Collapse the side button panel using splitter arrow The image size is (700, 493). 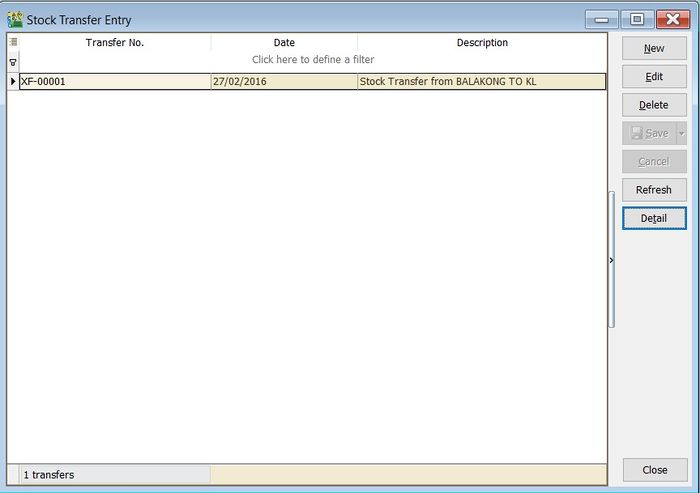click(x=611, y=260)
